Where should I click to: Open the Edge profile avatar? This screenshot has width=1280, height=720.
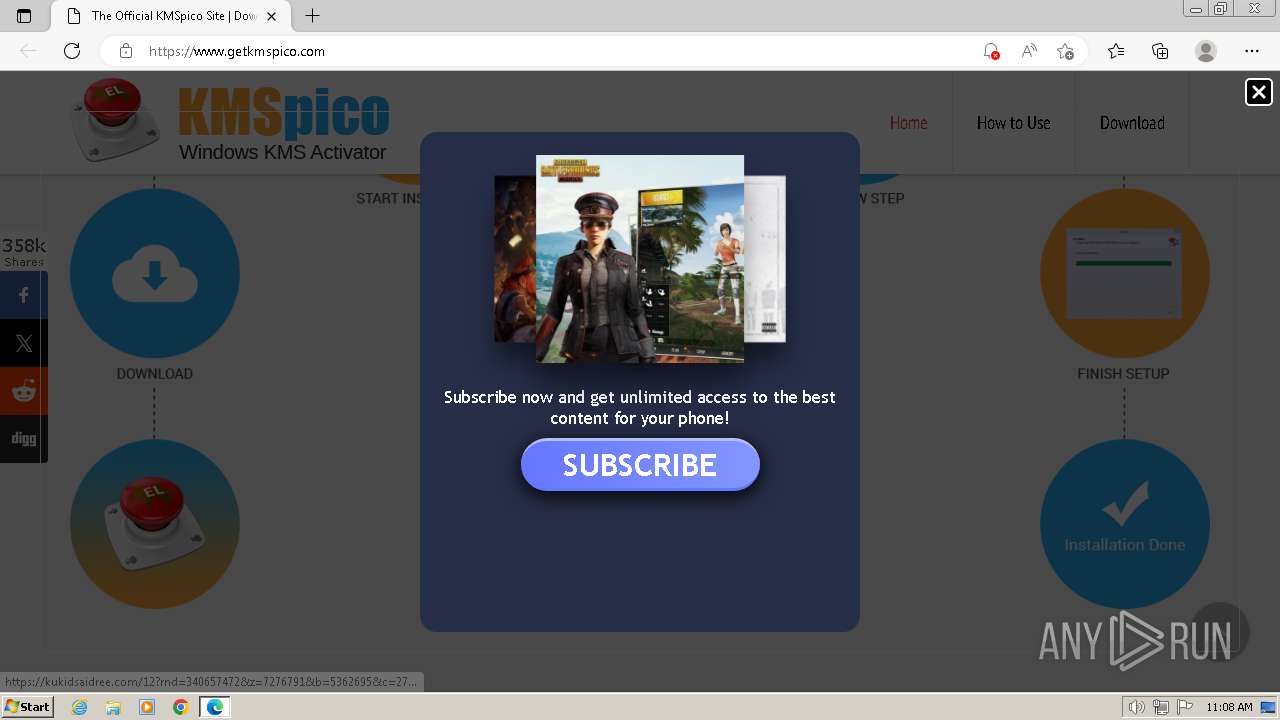(x=1206, y=51)
